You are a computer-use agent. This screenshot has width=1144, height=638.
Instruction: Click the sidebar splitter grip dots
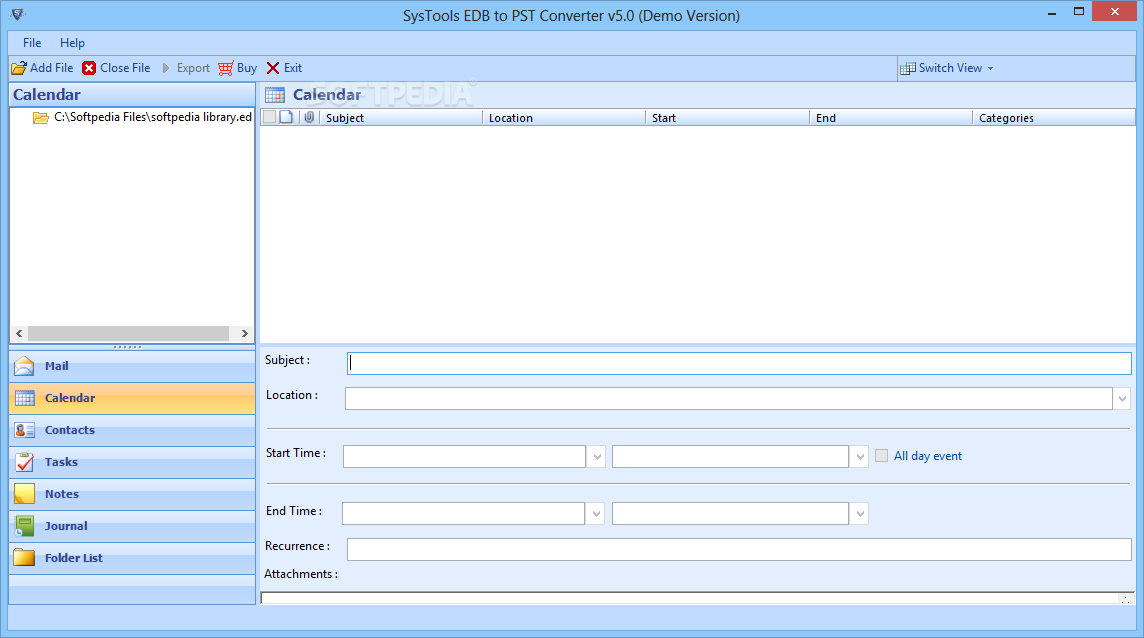pos(128,347)
